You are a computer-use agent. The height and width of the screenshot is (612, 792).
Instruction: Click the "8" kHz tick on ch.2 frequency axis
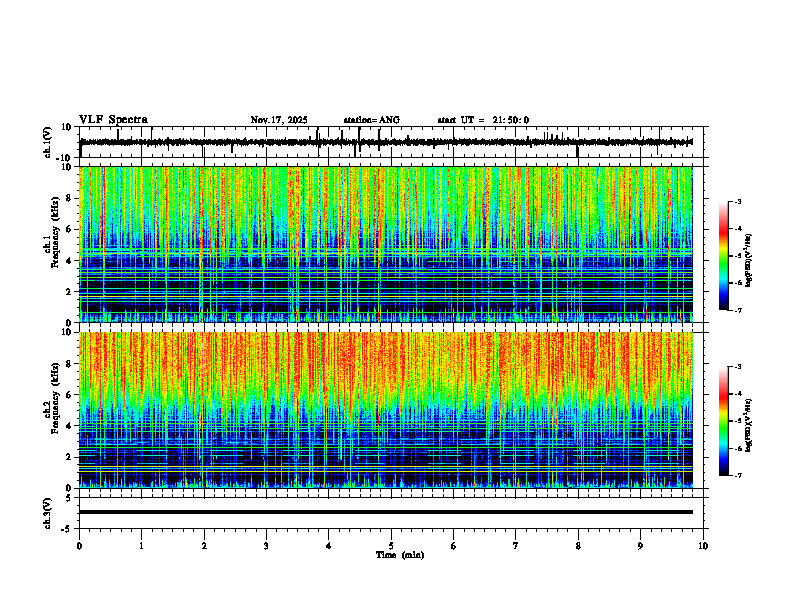coord(69,364)
